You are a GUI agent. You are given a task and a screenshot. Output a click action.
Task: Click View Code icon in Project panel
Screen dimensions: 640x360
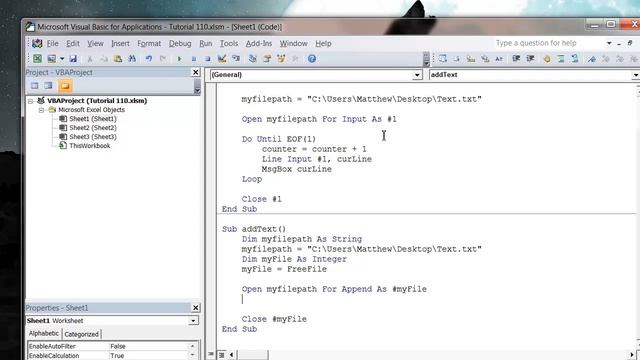pos(35,86)
